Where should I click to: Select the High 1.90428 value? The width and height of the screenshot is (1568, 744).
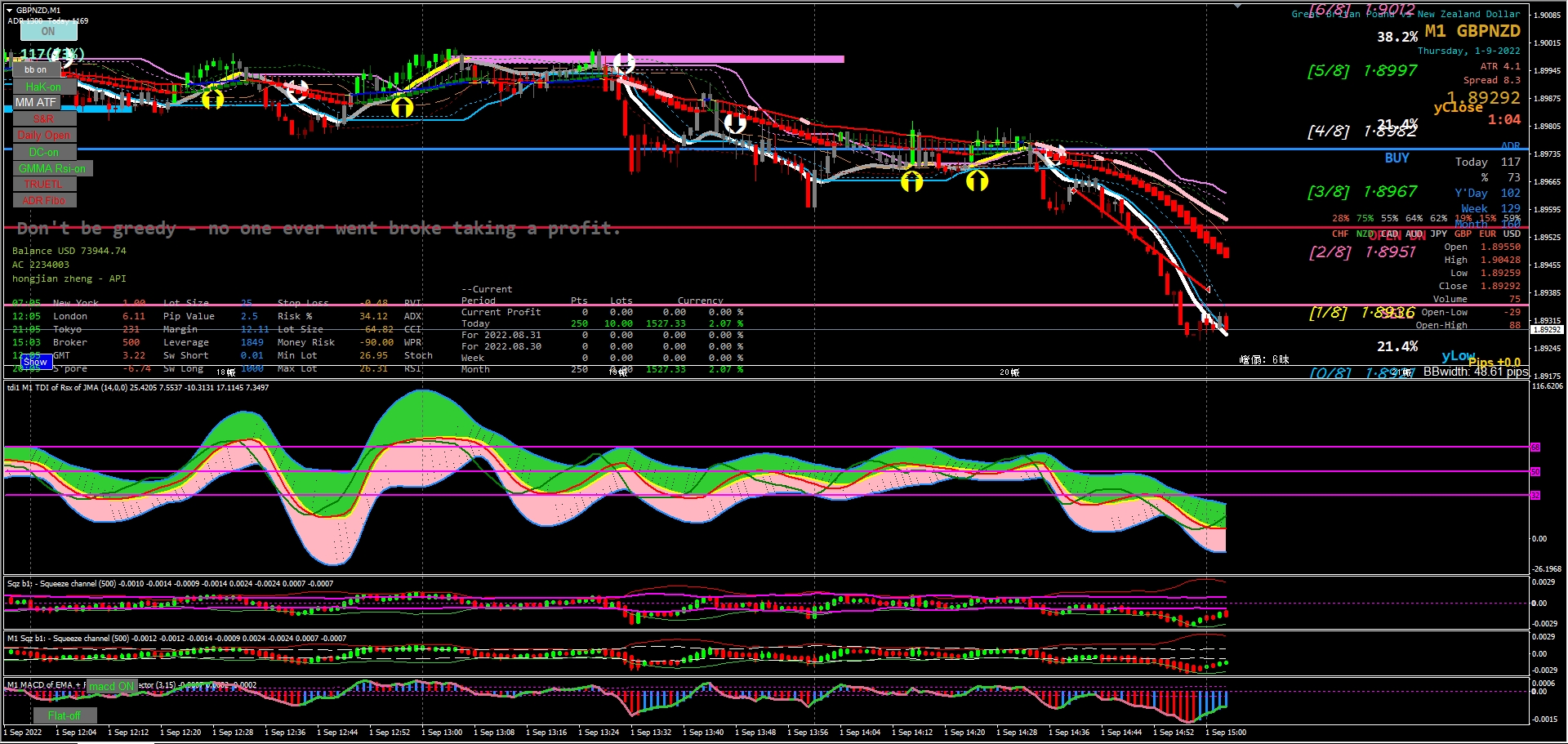tap(1501, 260)
